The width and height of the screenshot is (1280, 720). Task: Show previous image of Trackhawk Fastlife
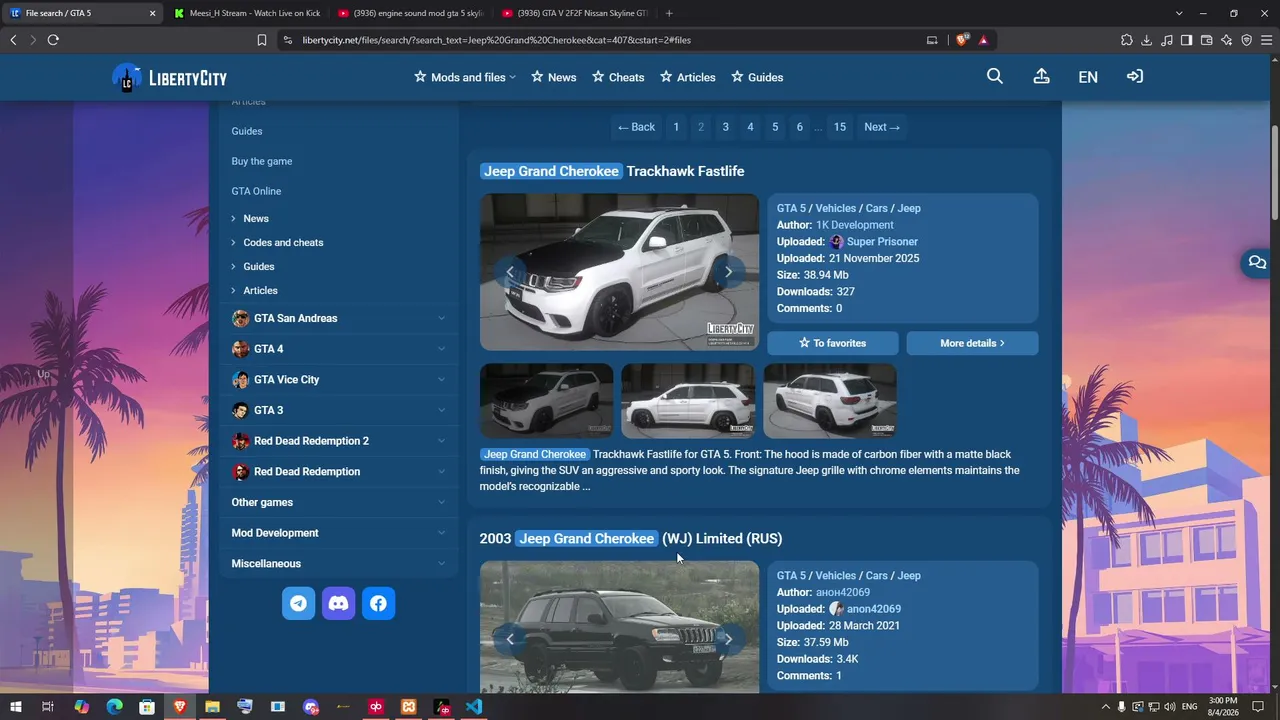pyautogui.click(x=510, y=272)
